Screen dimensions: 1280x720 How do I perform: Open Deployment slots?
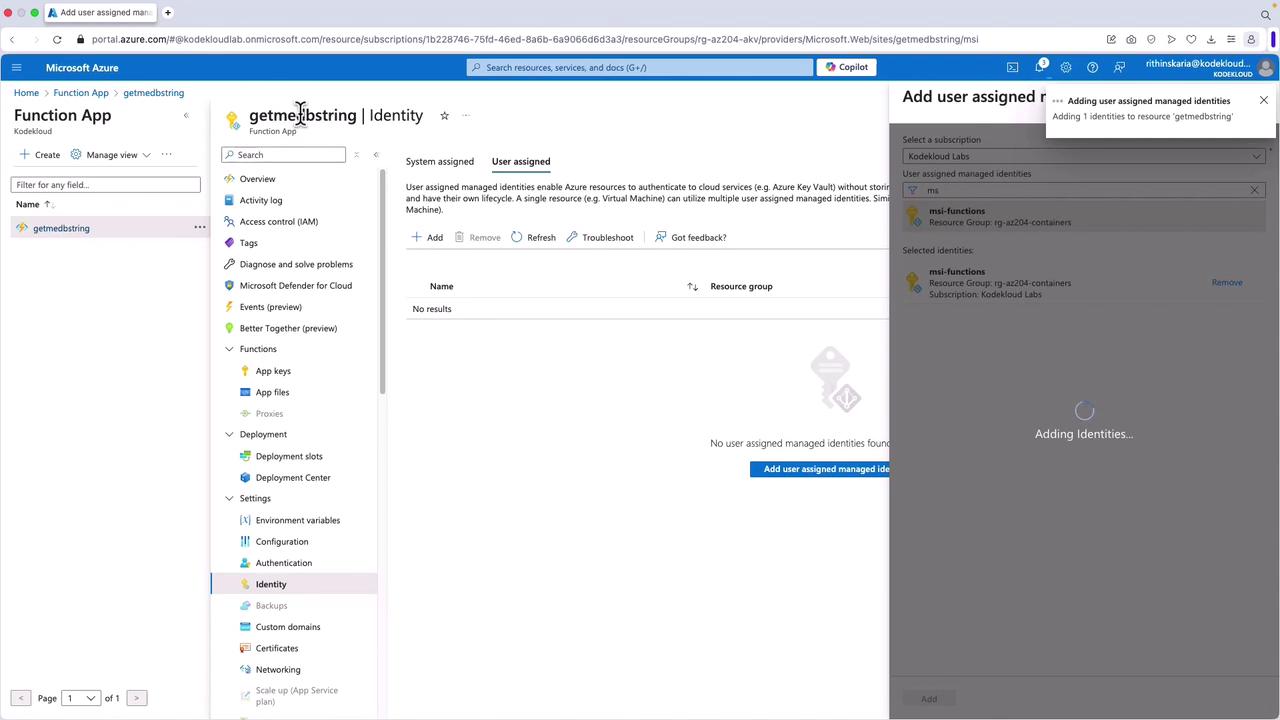289,456
